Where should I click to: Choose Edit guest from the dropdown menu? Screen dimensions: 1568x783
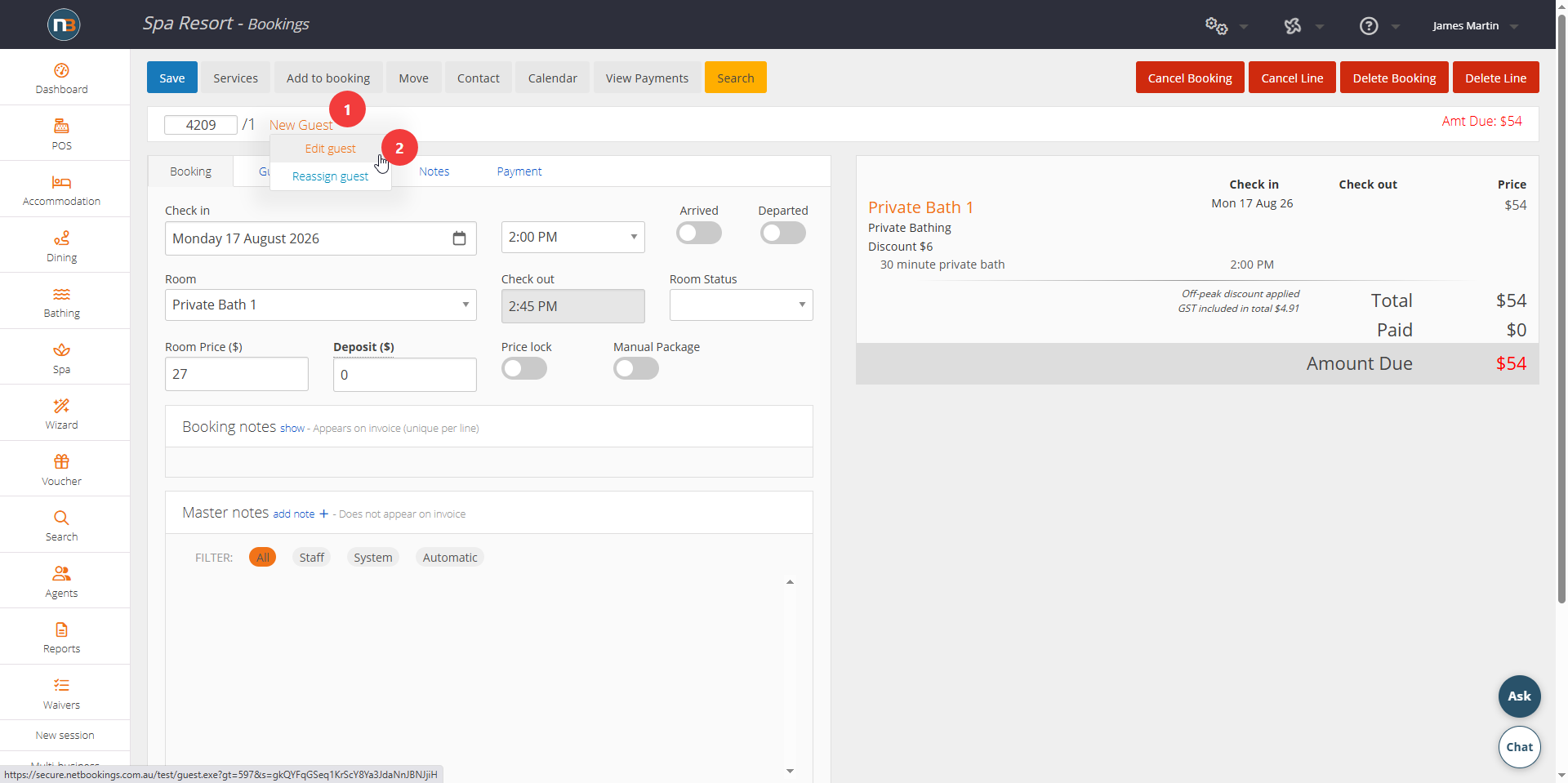[x=330, y=149]
